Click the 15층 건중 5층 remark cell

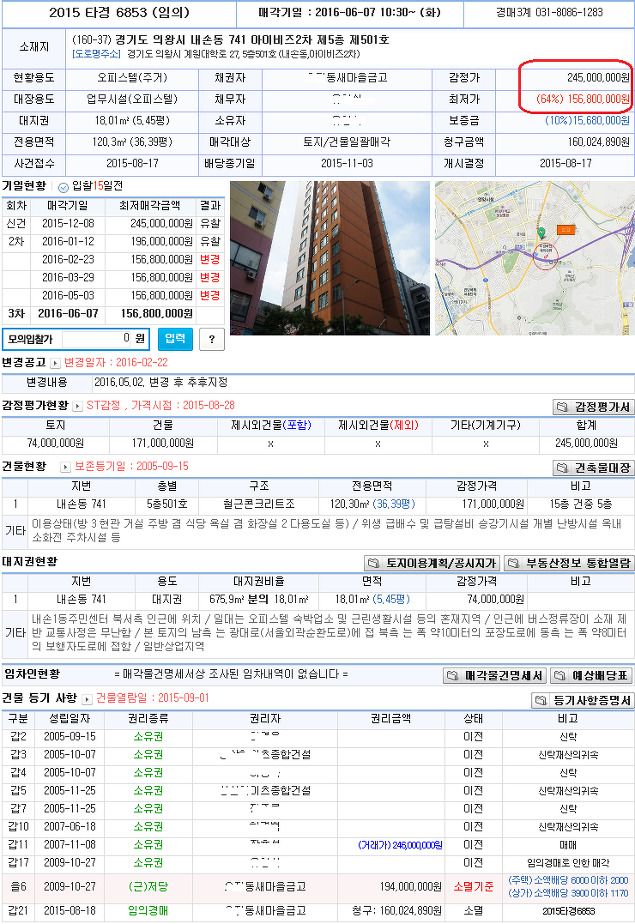click(x=581, y=504)
